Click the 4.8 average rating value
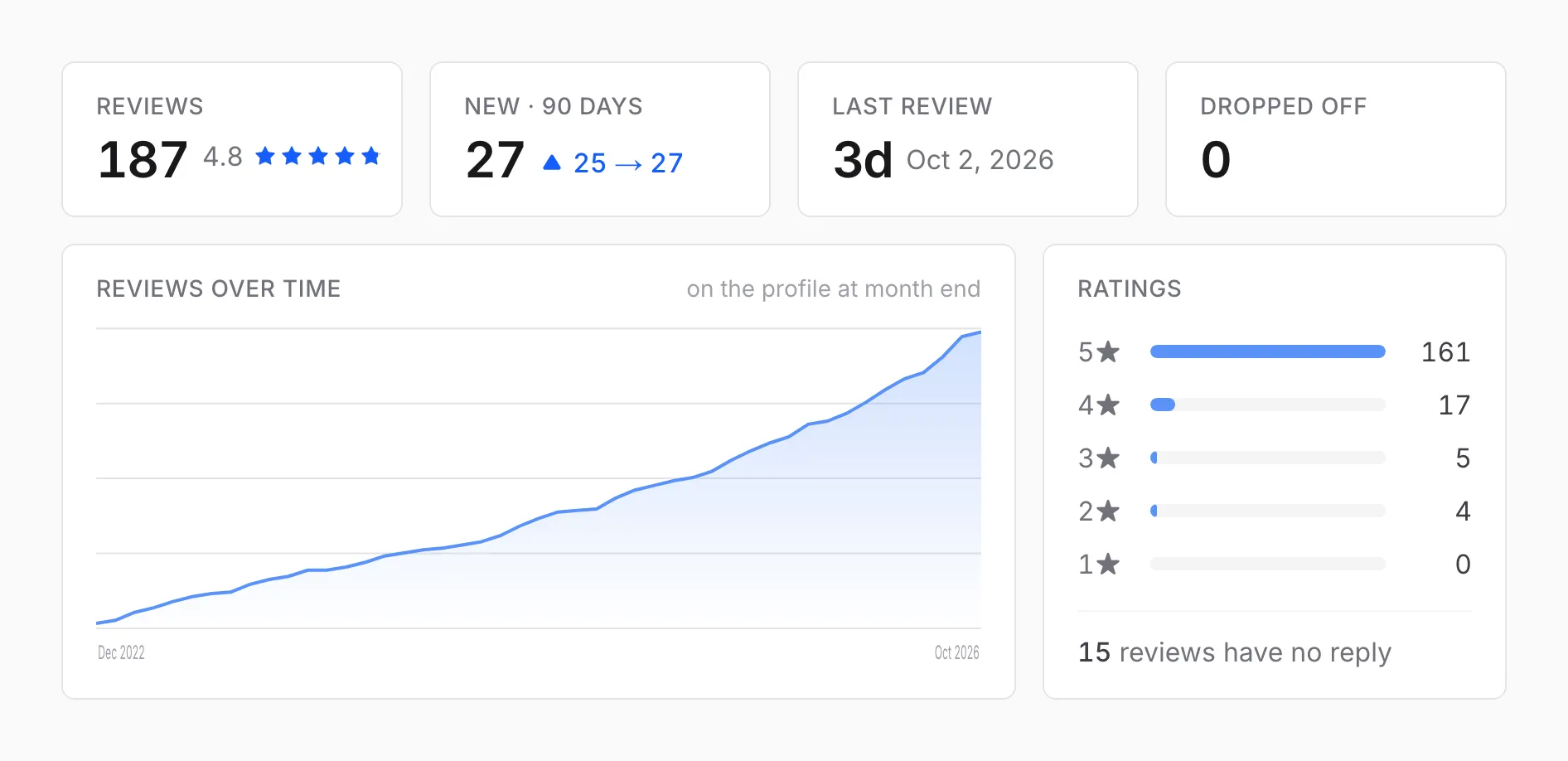Viewport: 1568px width, 761px height. click(x=223, y=157)
